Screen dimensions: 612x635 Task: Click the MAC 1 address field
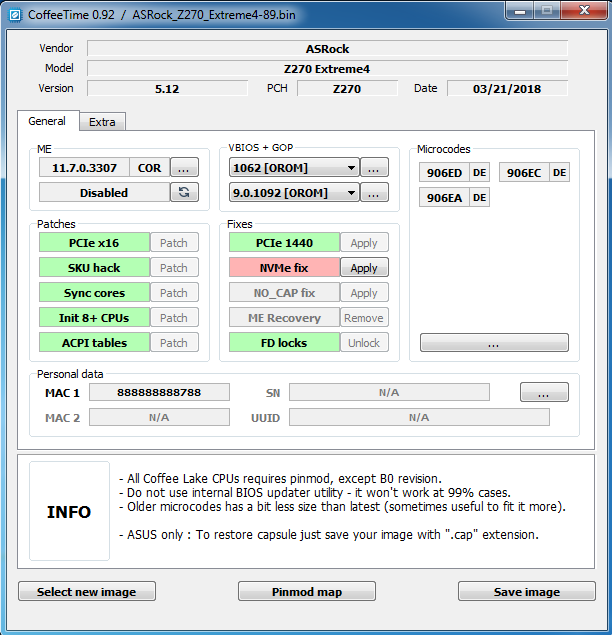(159, 392)
